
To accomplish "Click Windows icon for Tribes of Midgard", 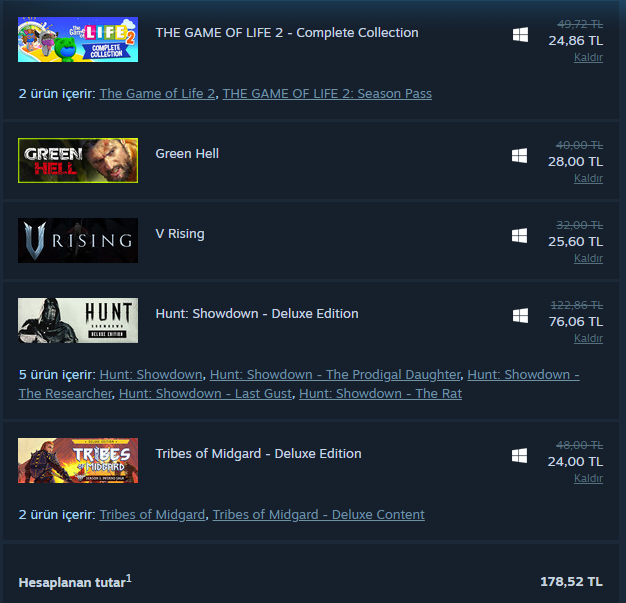I will (519, 456).
